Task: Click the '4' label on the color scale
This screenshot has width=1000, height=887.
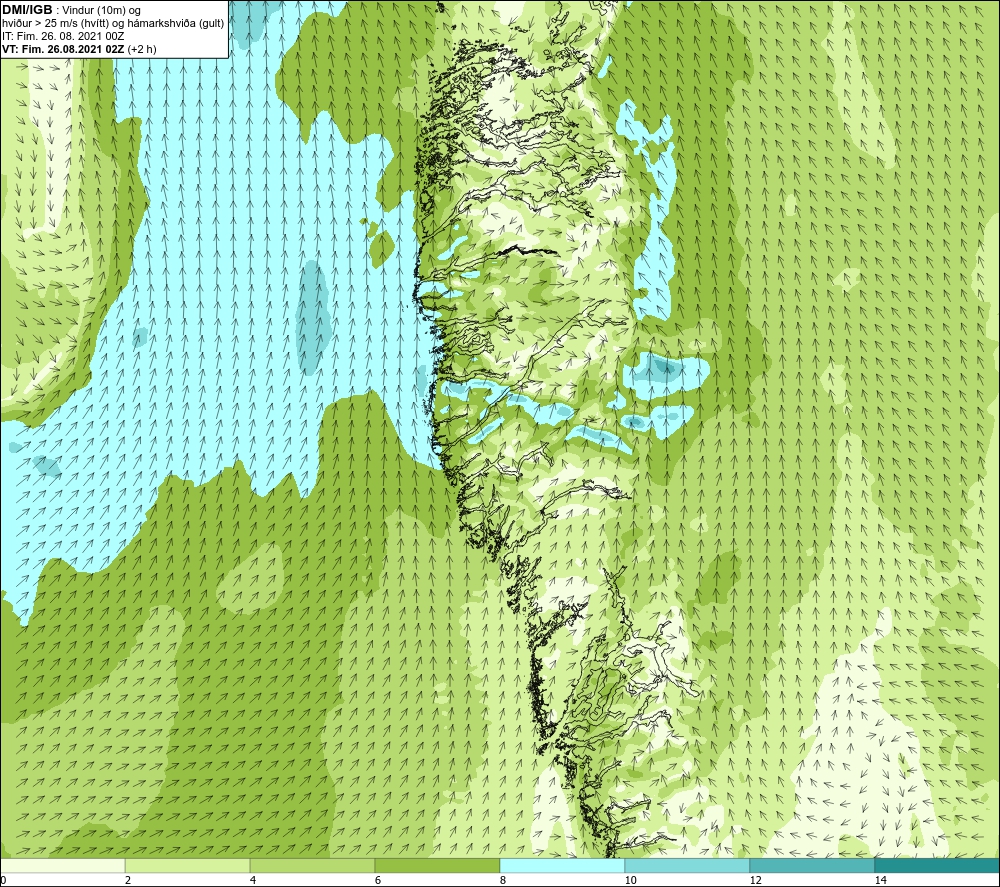Action: point(253,880)
